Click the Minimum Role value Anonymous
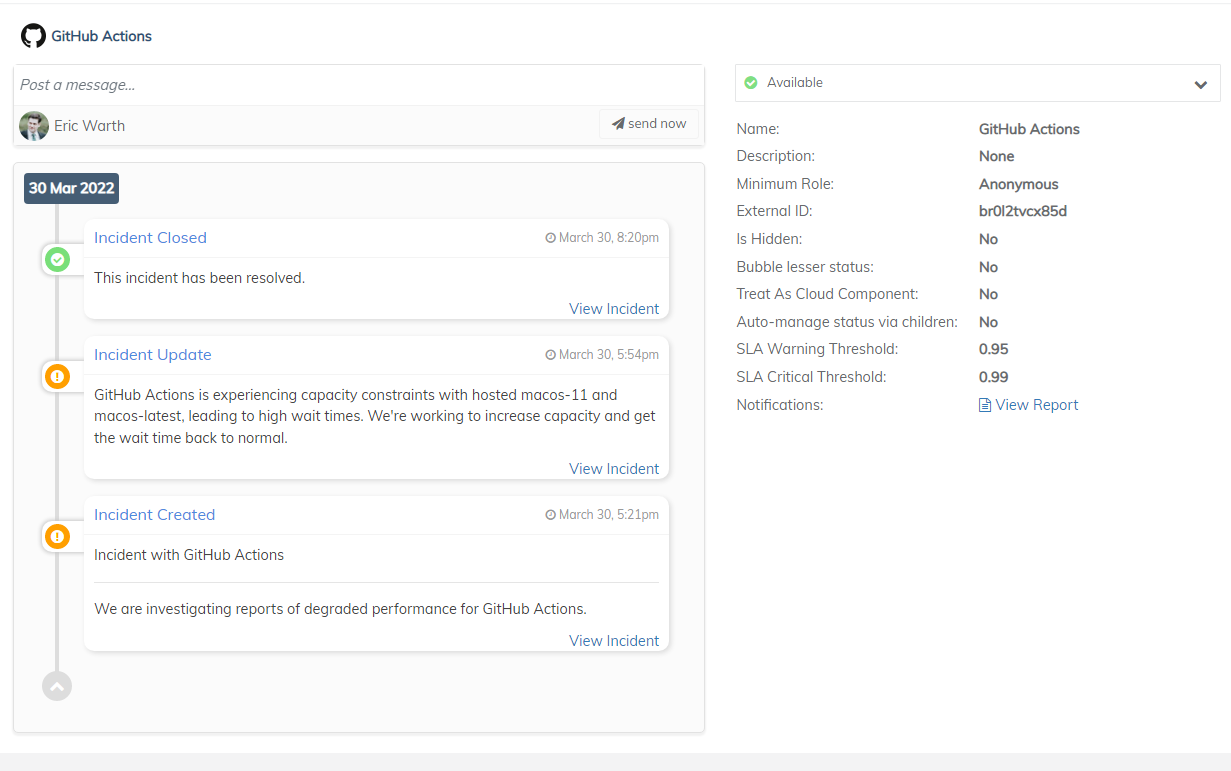The width and height of the screenshot is (1231, 771). coord(1018,184)
